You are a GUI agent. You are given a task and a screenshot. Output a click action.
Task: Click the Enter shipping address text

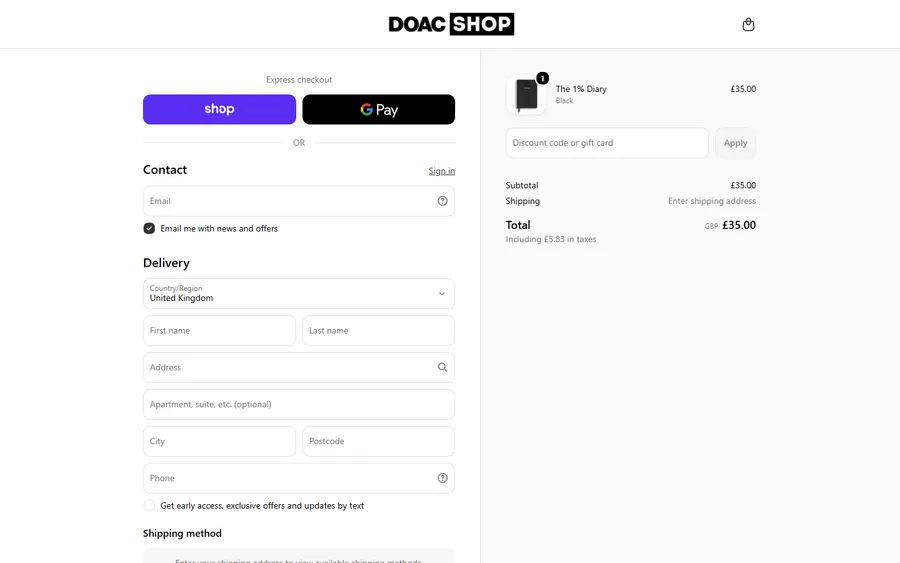coord(712,201)
